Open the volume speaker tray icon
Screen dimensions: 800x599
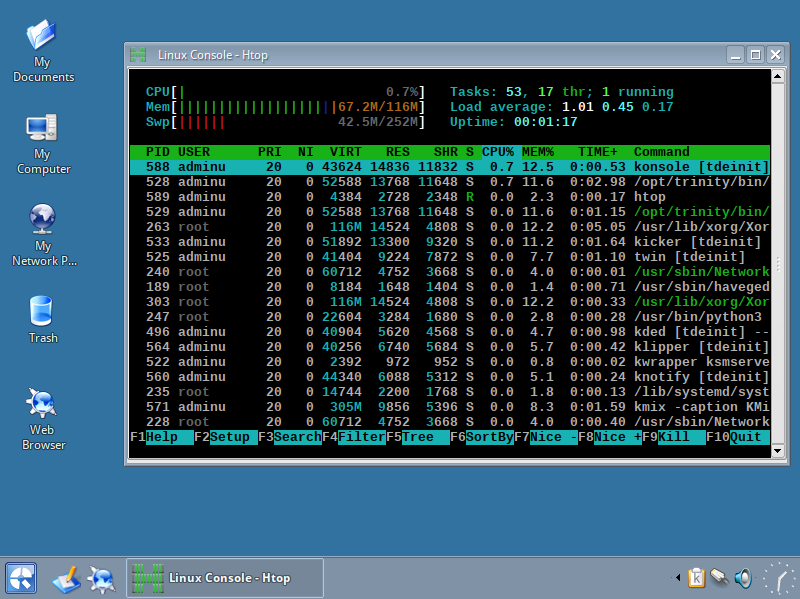click(x=743, y=578)
